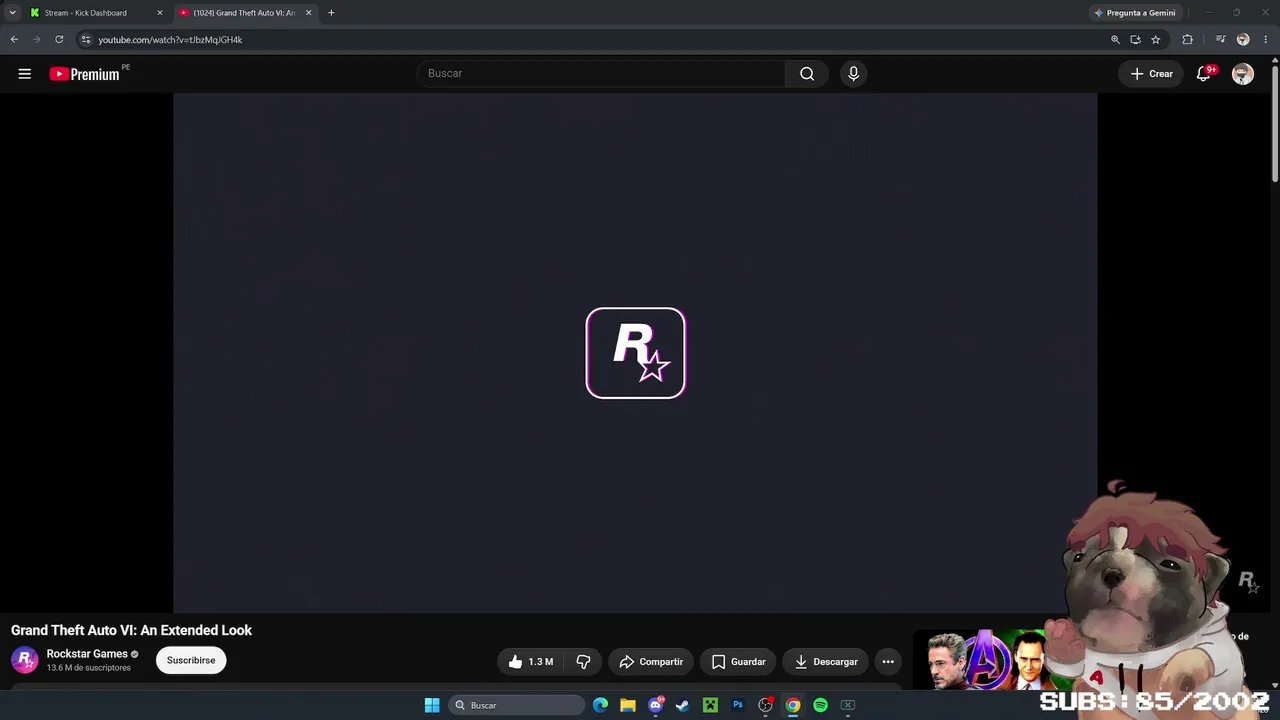Screen dimensions: 1280x720
Task: Click the YouTube search magnifier button
Action: (x=807, y=73)
